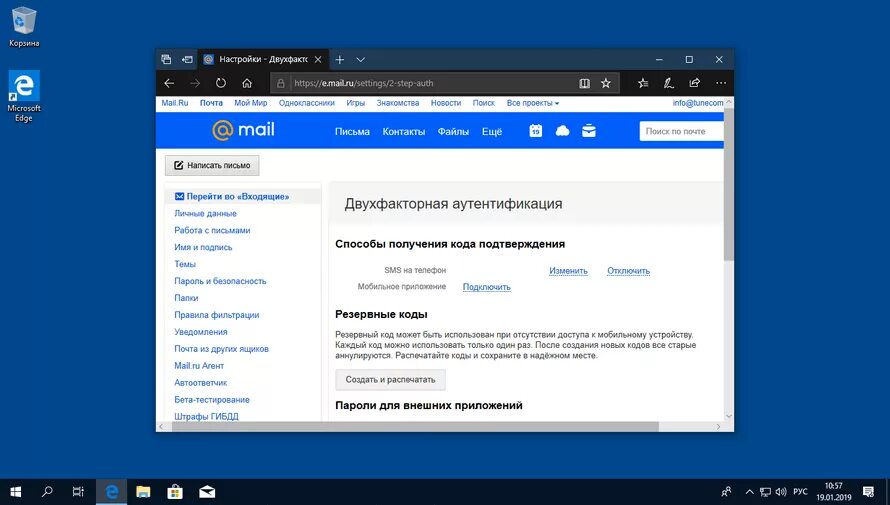
Task: Show tab previews chevron
Action: point(360,60)
